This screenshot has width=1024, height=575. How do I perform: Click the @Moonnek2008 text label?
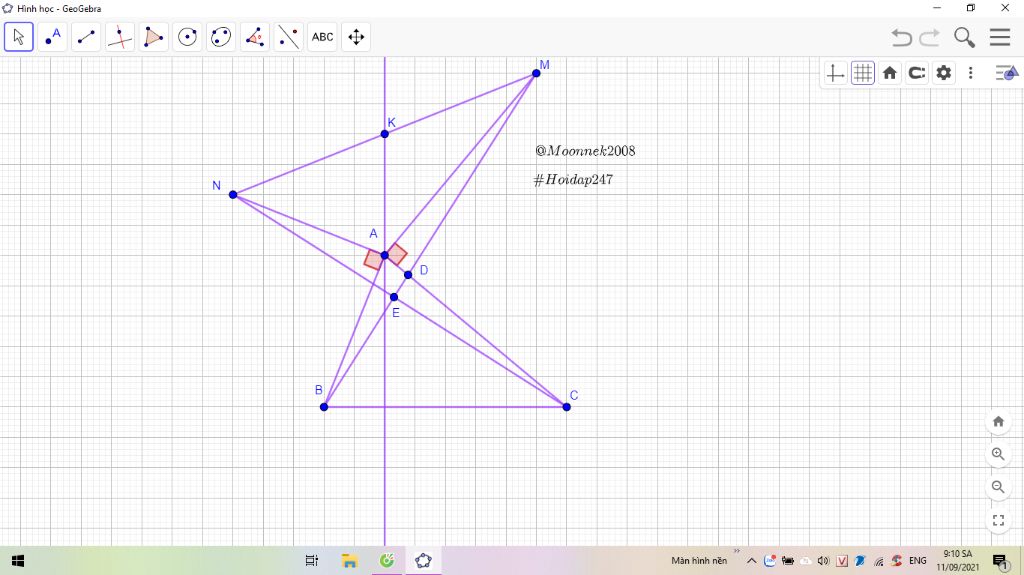(585, 151)
